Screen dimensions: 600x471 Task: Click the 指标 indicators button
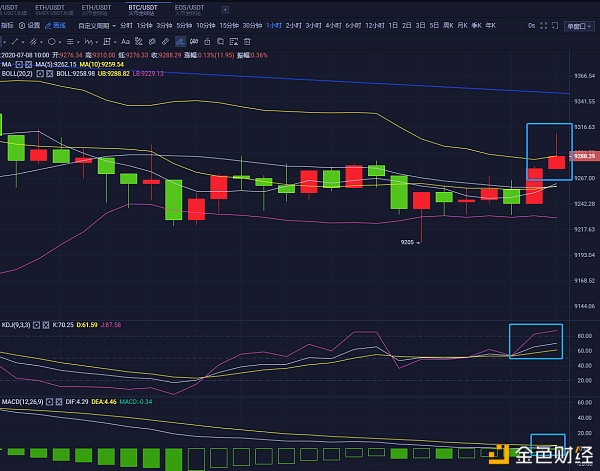click(8, 23)
